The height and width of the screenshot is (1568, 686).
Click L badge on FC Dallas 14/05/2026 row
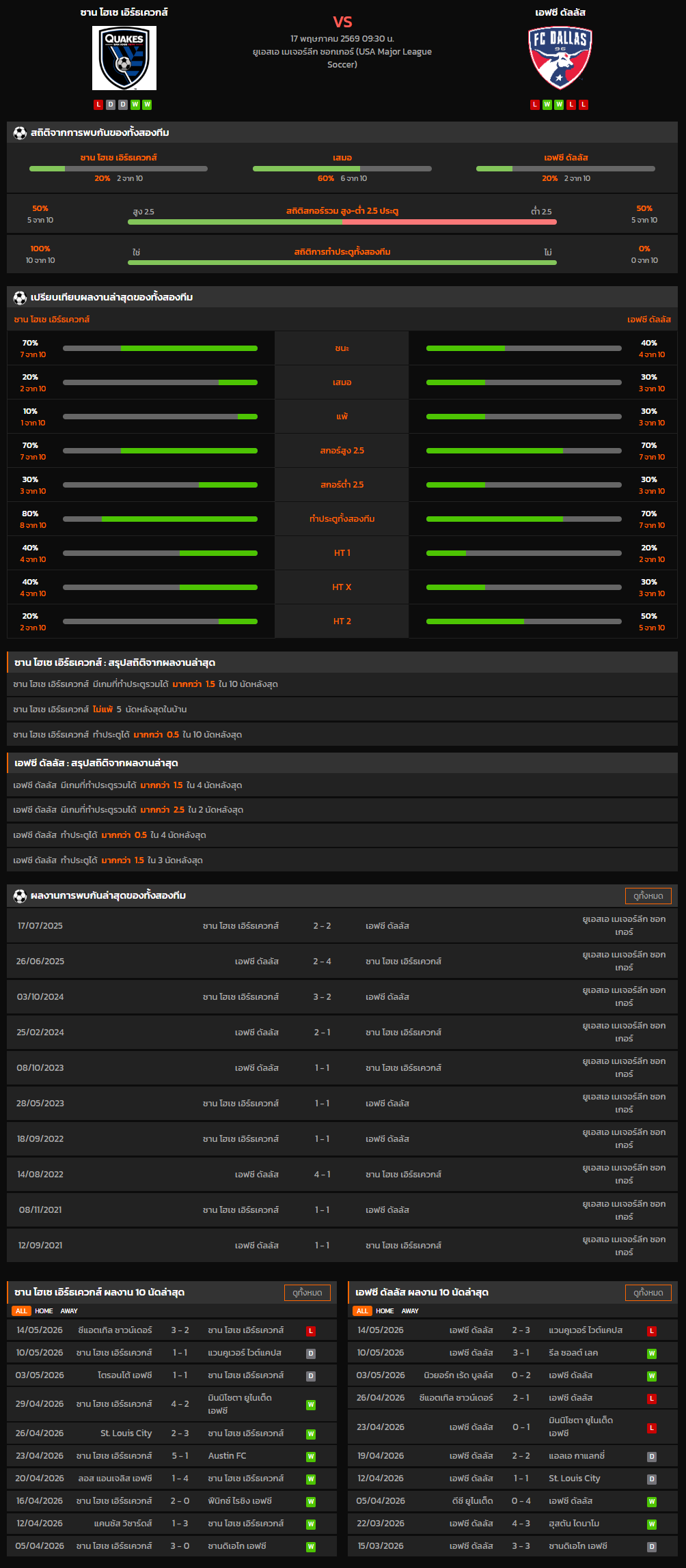[x=652, y=1331]
